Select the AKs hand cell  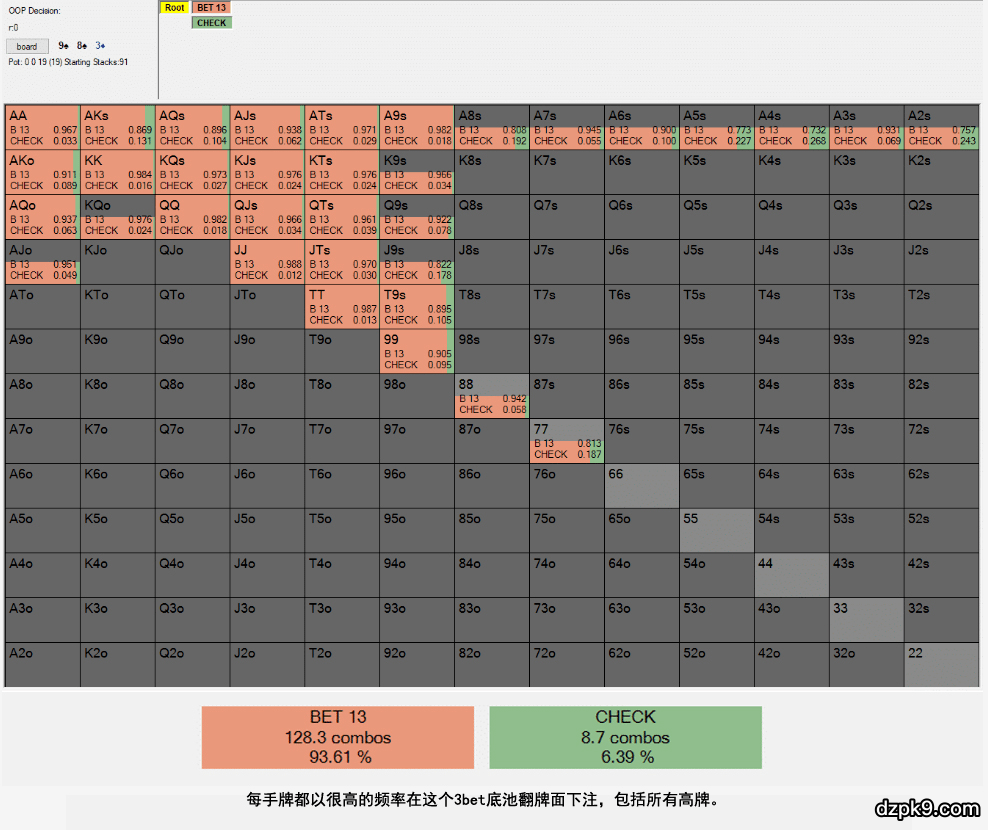pyautogui.click(x=117, y=127)
